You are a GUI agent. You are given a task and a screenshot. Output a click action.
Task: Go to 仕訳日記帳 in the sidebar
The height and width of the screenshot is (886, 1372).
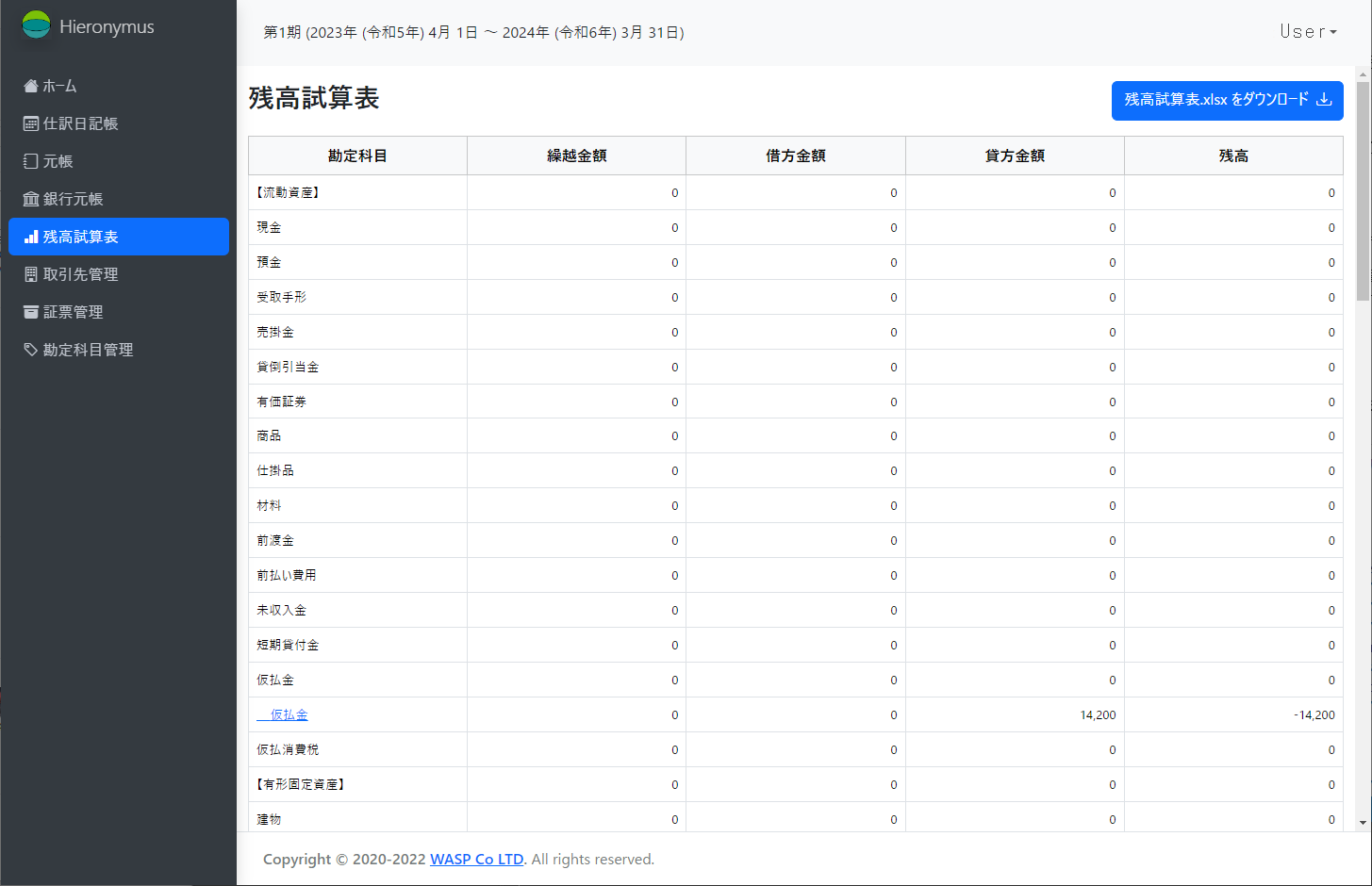(x=119, y=123)
